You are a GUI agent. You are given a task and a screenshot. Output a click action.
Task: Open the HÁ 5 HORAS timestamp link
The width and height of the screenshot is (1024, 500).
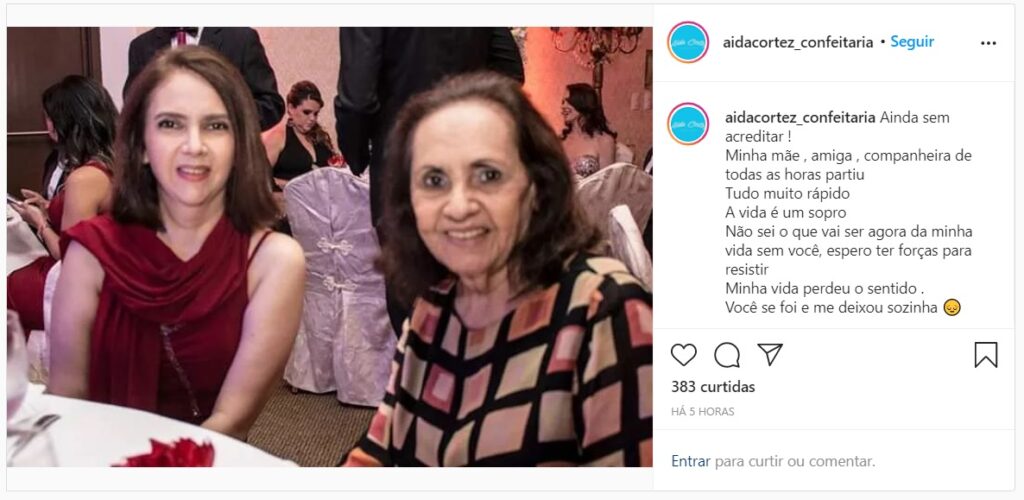pos(703,411)
